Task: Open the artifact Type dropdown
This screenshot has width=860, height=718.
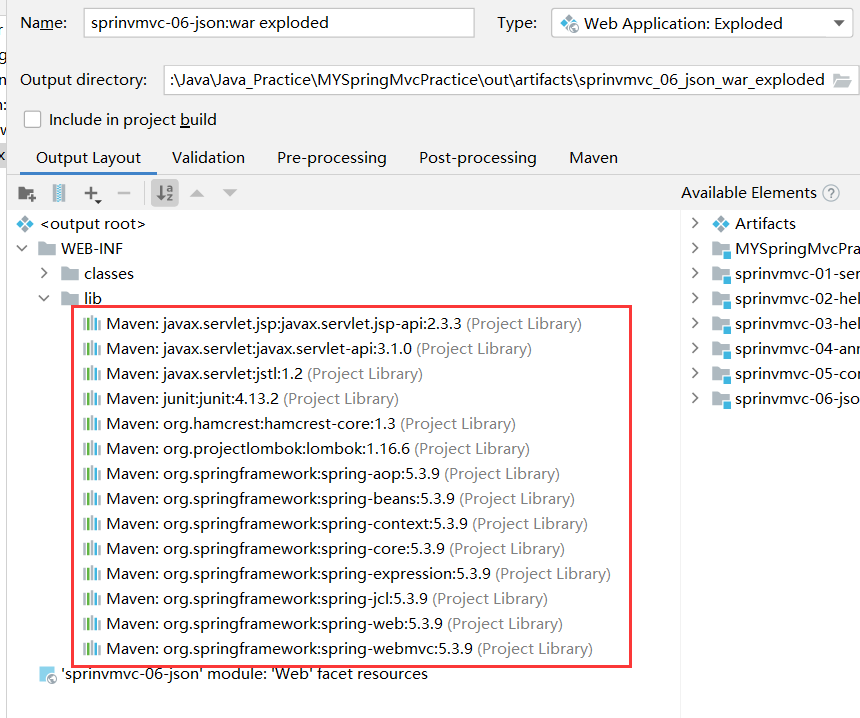Action: click(x=702, y=23)
